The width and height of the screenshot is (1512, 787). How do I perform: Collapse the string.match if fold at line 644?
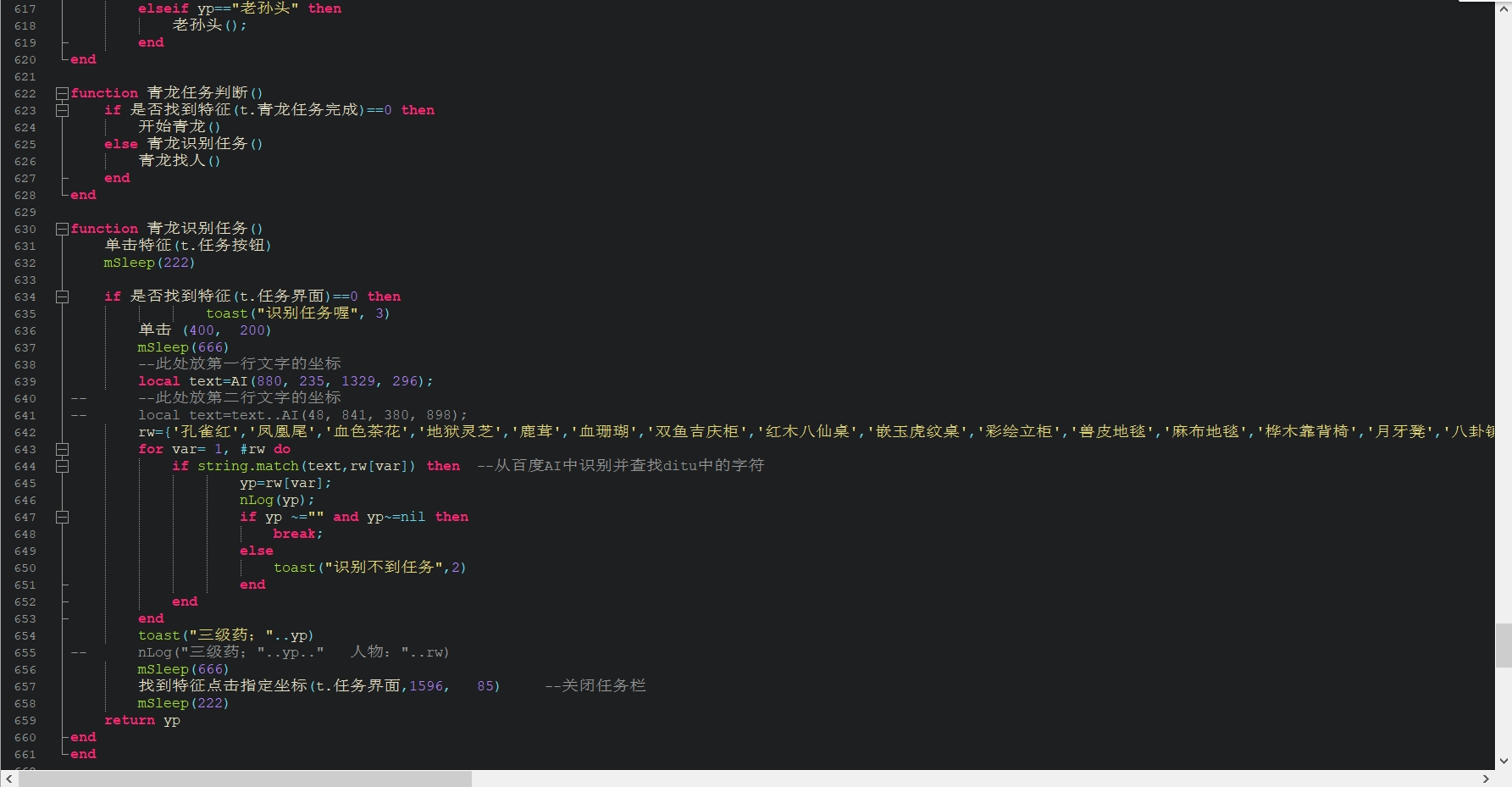coord(62,466)
